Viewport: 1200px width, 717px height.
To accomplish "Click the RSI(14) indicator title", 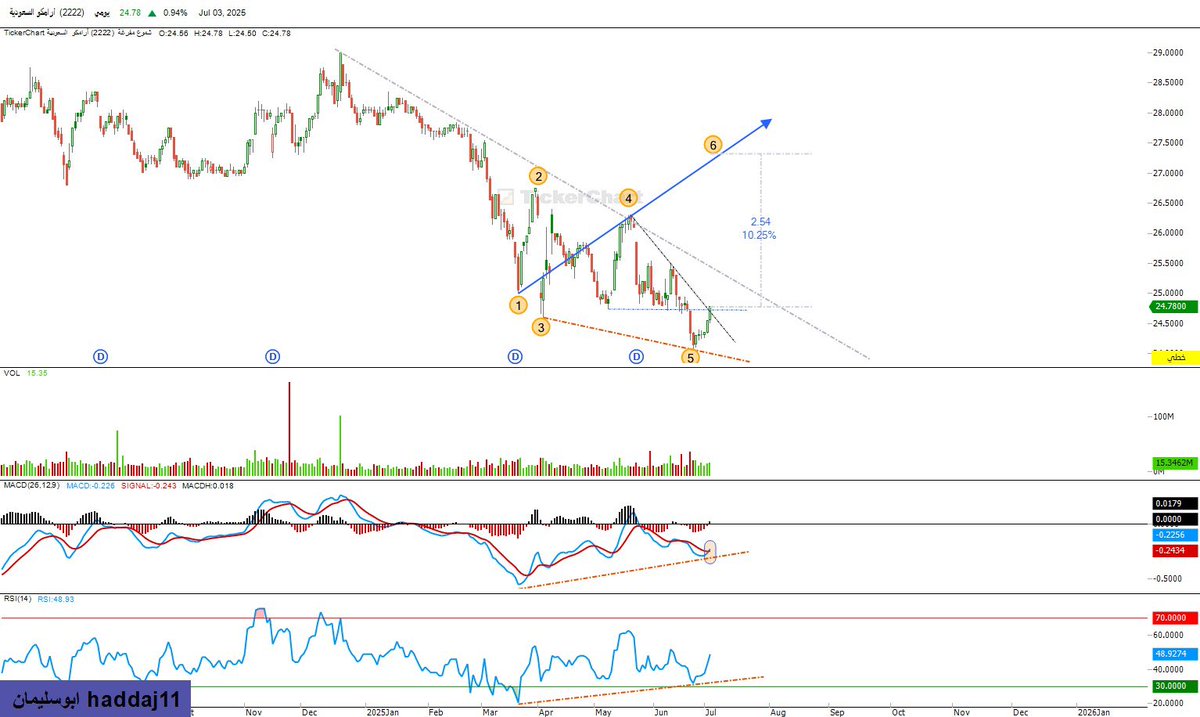I will coord(16,599).
